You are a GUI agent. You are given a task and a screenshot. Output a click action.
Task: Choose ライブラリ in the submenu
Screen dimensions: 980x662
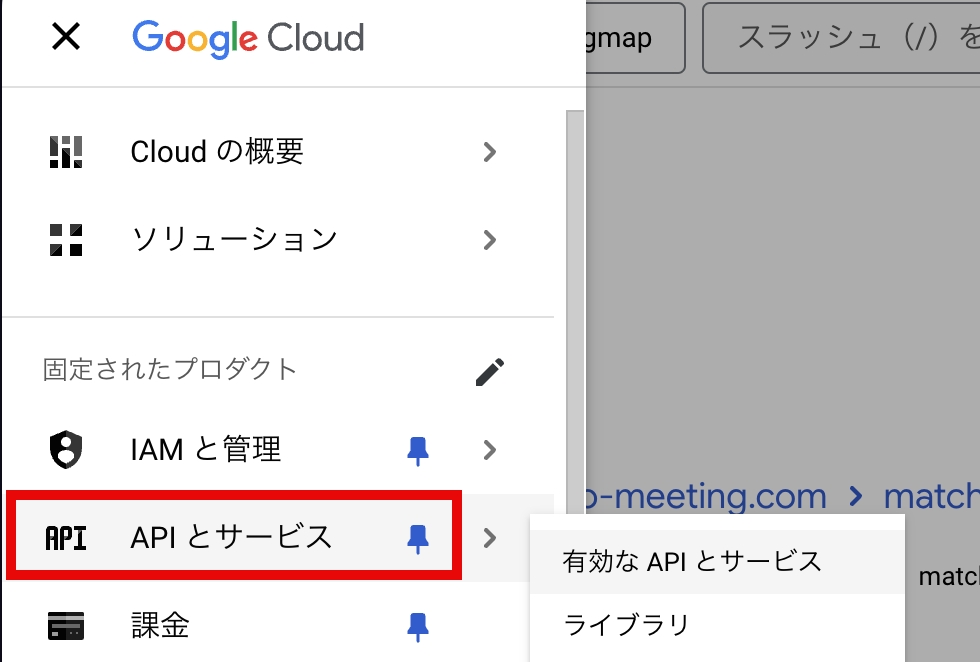pyautogui.click(x=627, y=626)
